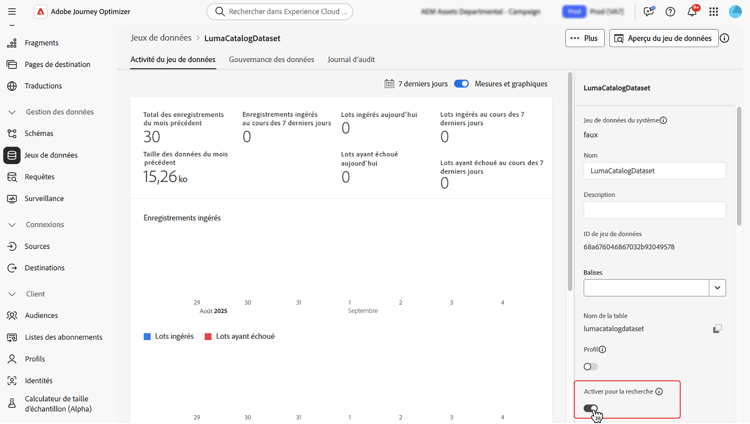
Task: Open the 7 derniers jours date range
Action: click(423, 84)
